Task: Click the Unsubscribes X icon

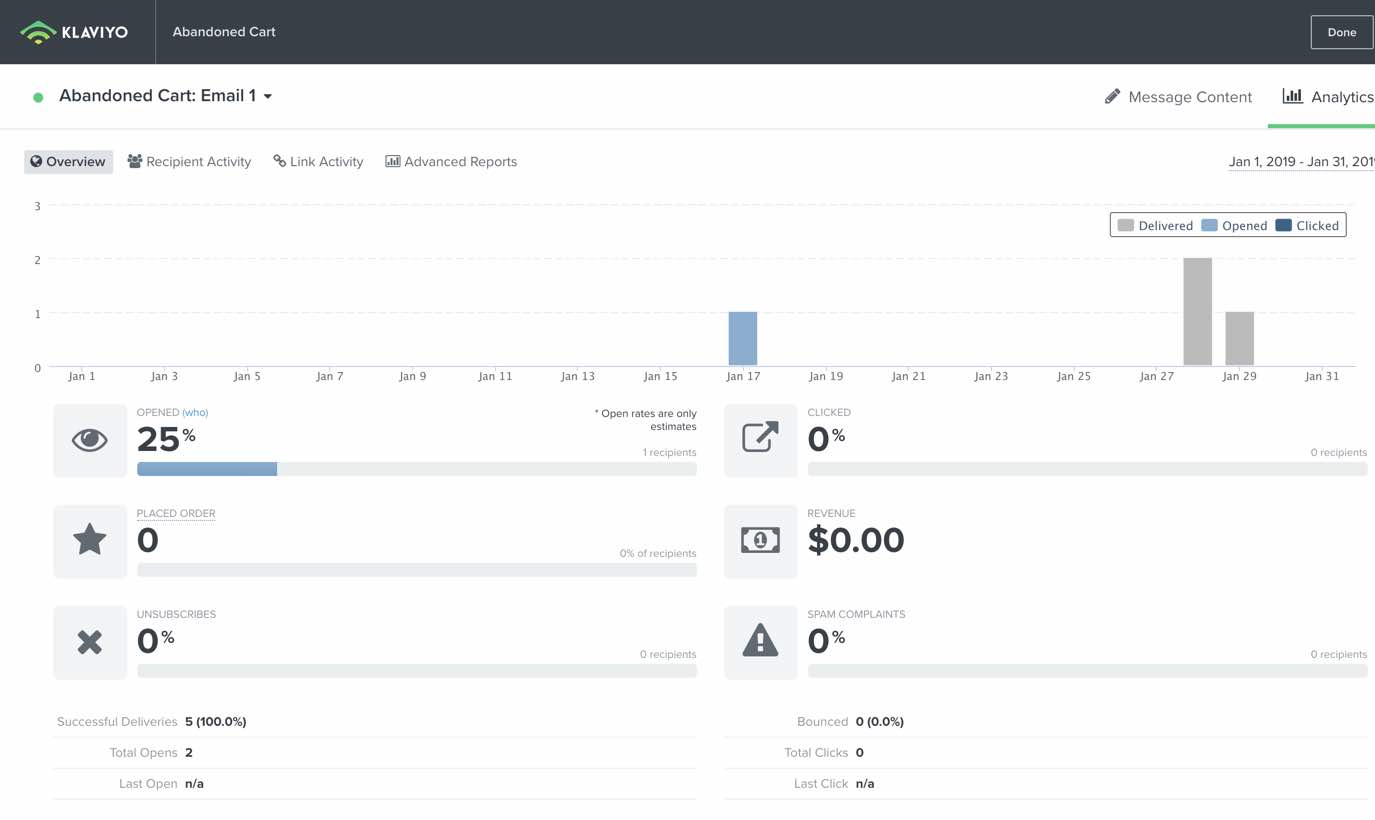Action: click(90, 642)
